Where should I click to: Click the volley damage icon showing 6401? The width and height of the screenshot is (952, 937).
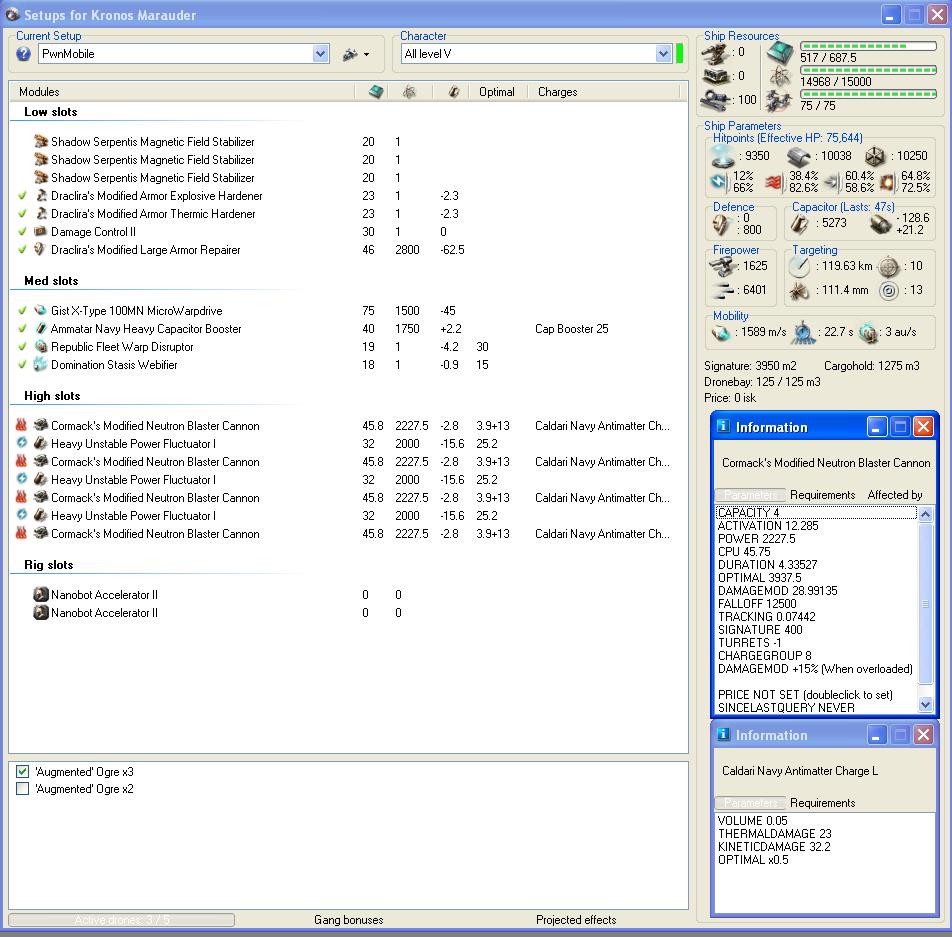pos(722,290)
